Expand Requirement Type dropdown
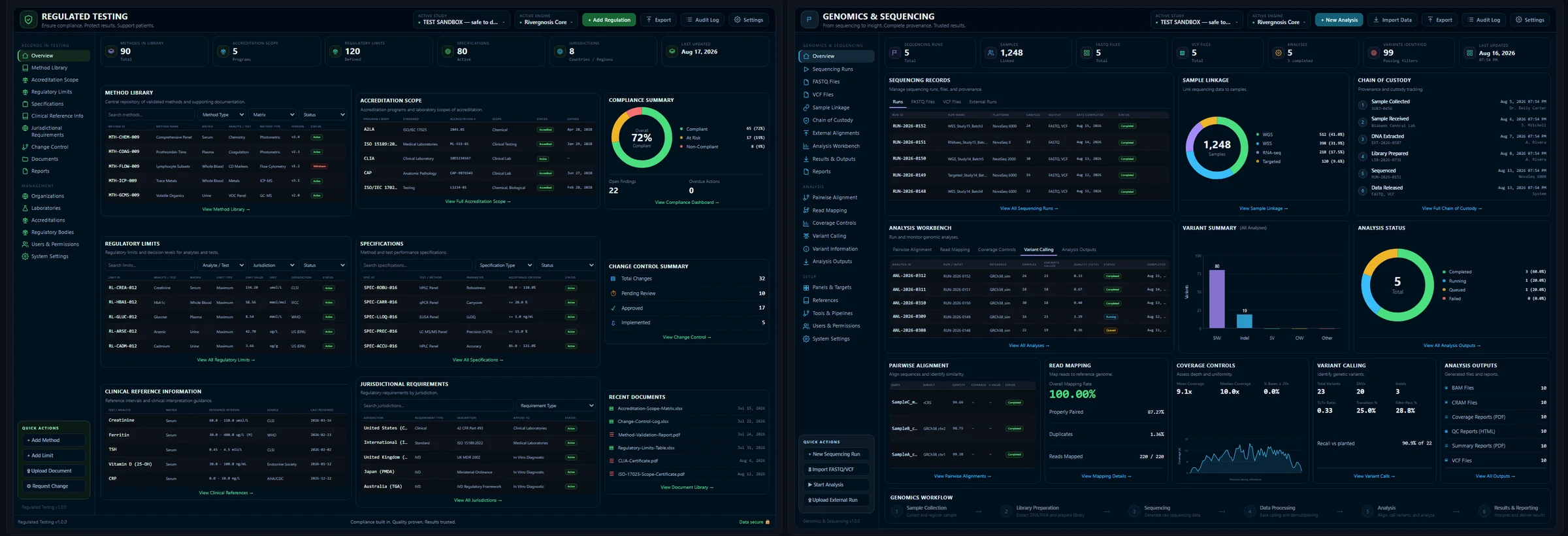Screen dimensions: 1568x536 (556, 406)
